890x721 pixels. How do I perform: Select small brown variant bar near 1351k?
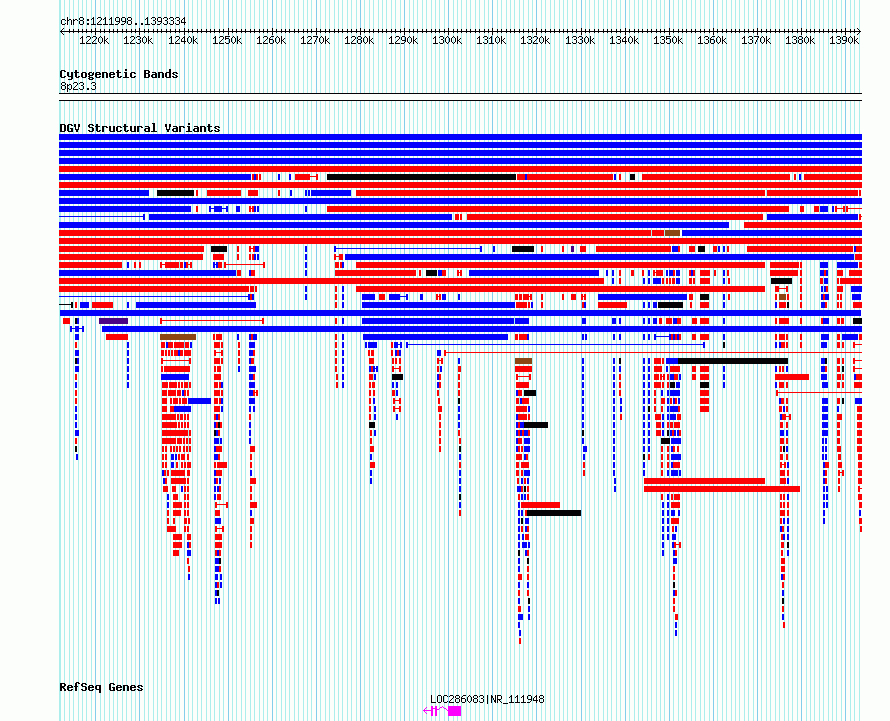point(673,233)
